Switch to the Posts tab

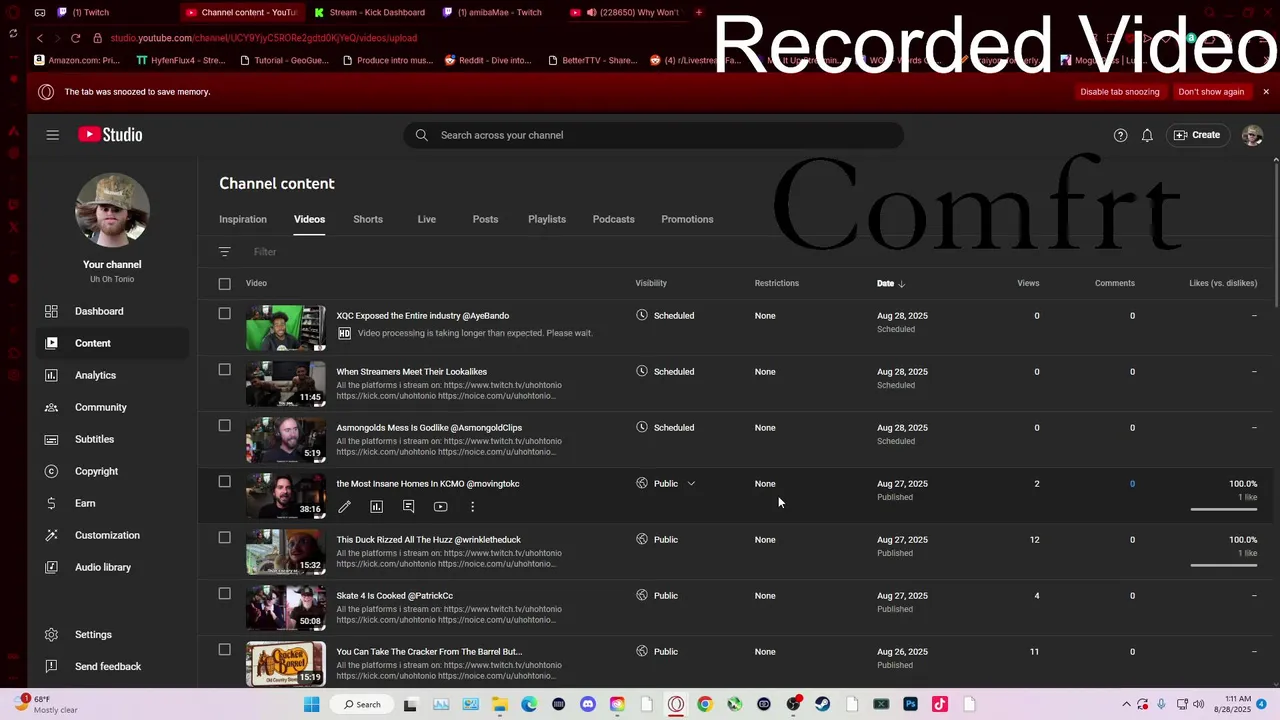(x=485, y=219)
